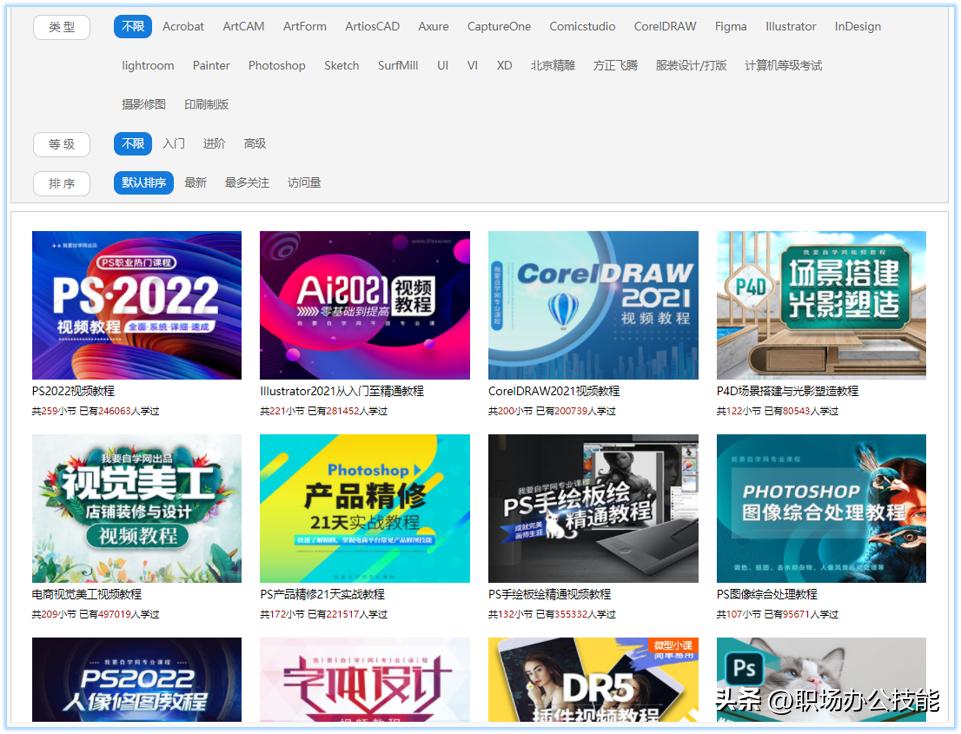This screenshot has height=734, width=961.
Task: Click the Figma category filter
Action: point(730,27)
